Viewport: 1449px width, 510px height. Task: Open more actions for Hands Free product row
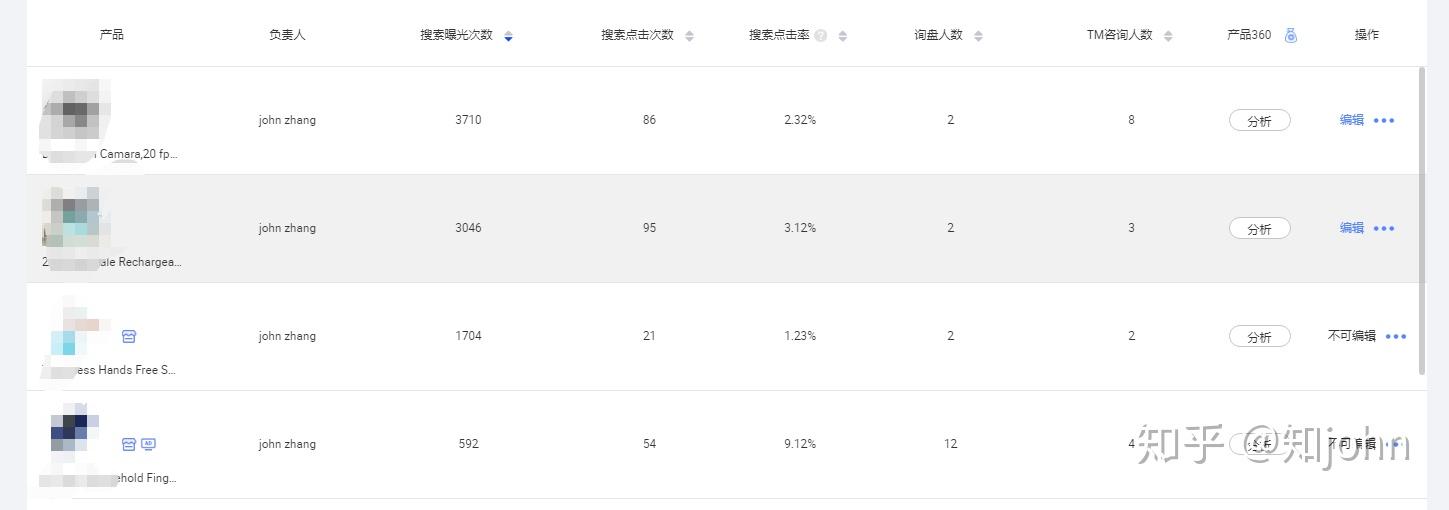point(1396,336)
